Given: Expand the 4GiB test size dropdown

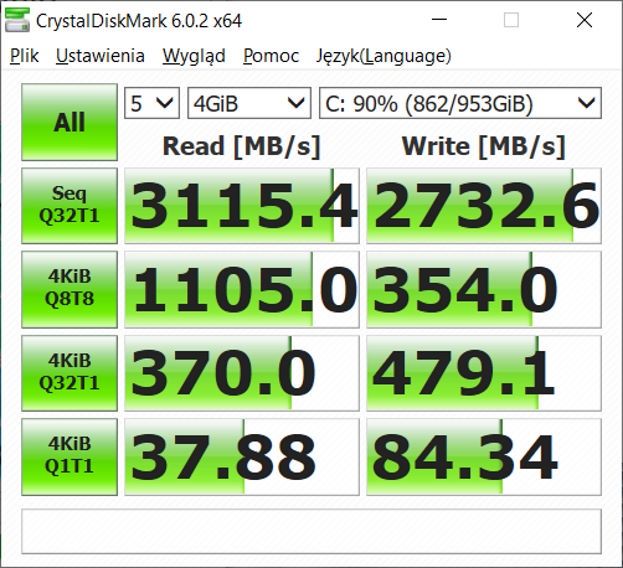Looking at the screenshot, I should 249,103.
